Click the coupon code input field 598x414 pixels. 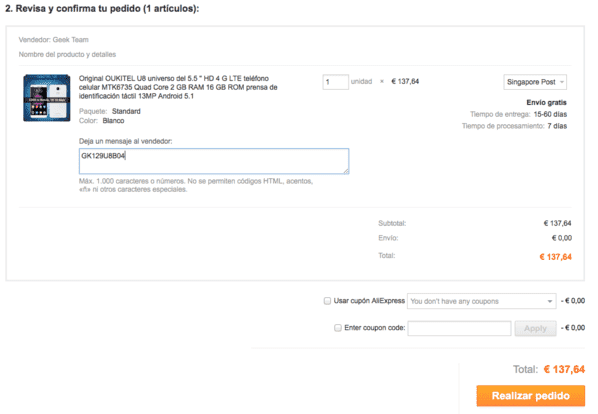click(459, 328)
